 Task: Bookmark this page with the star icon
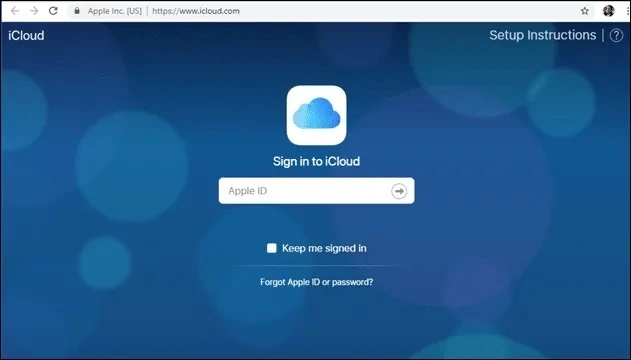pyautogui.click(x=585, y=11)
